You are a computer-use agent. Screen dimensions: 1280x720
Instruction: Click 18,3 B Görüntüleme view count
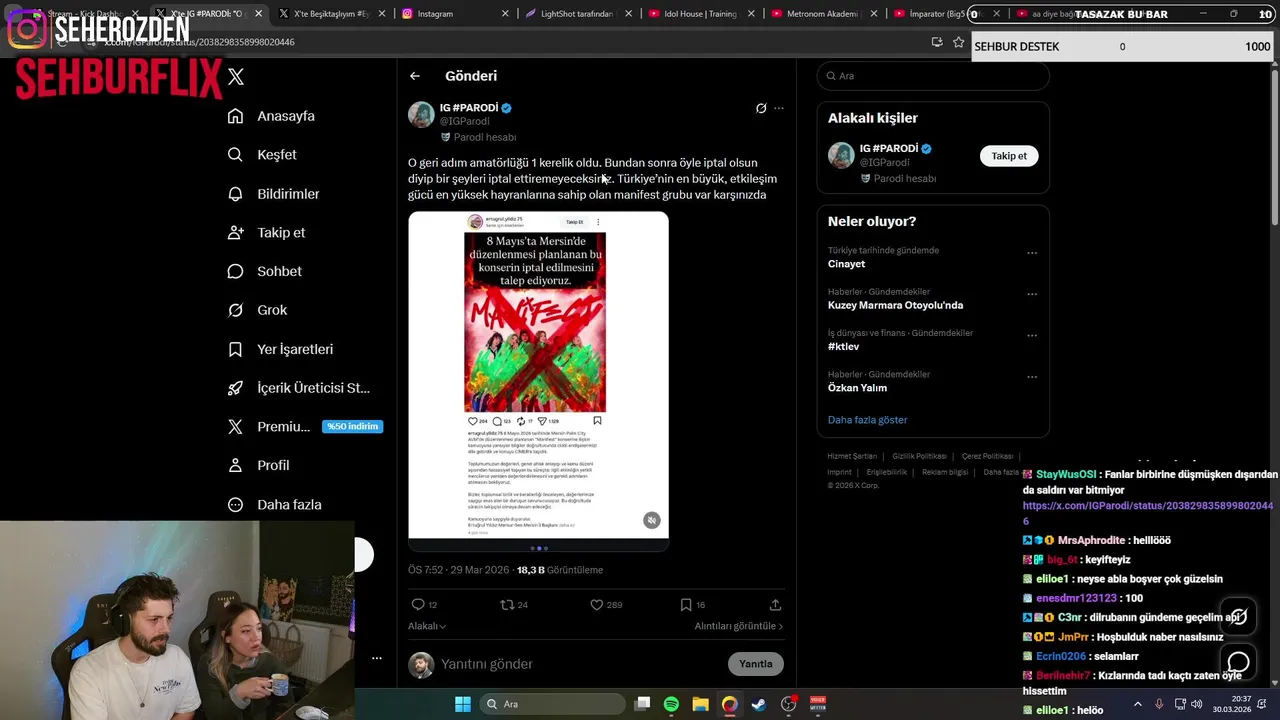[x=560, y=570]
